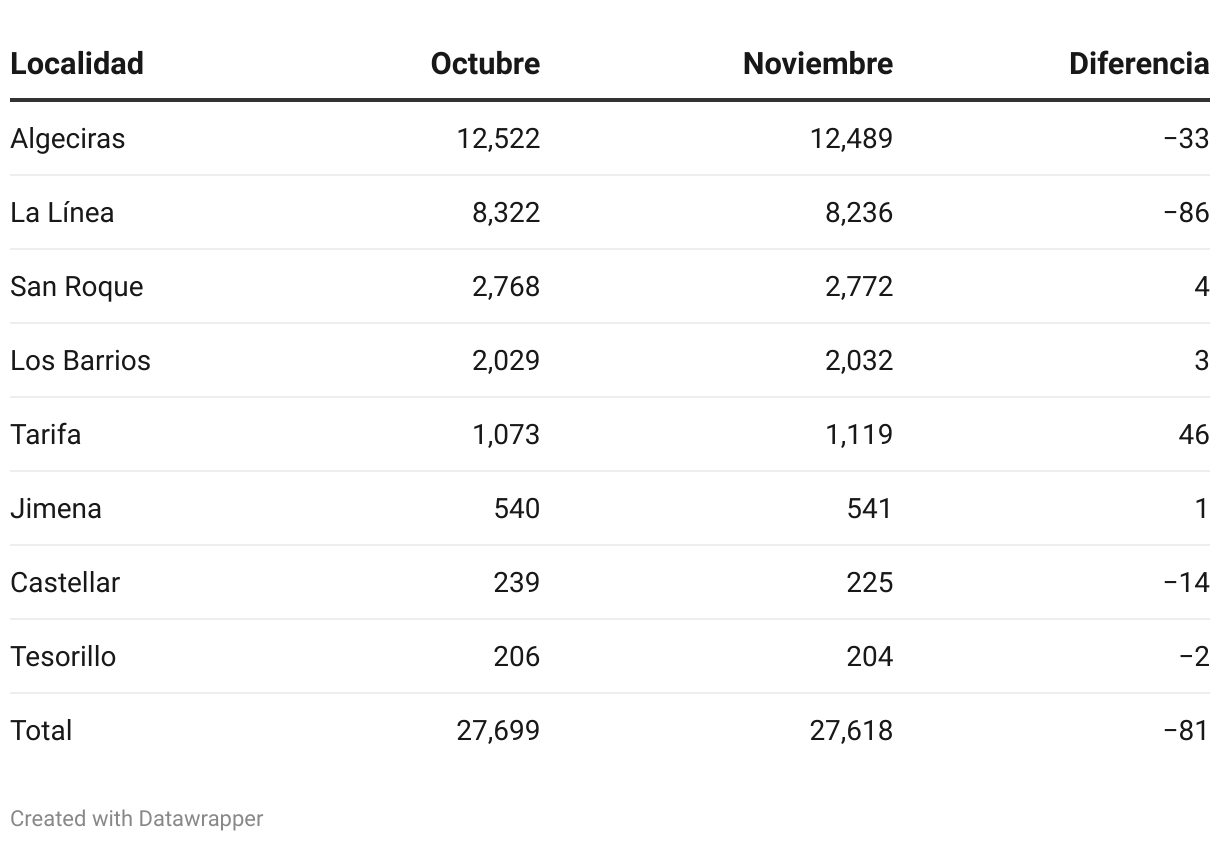Select the Total row label

pyautogui.click(x=41, y=730)
